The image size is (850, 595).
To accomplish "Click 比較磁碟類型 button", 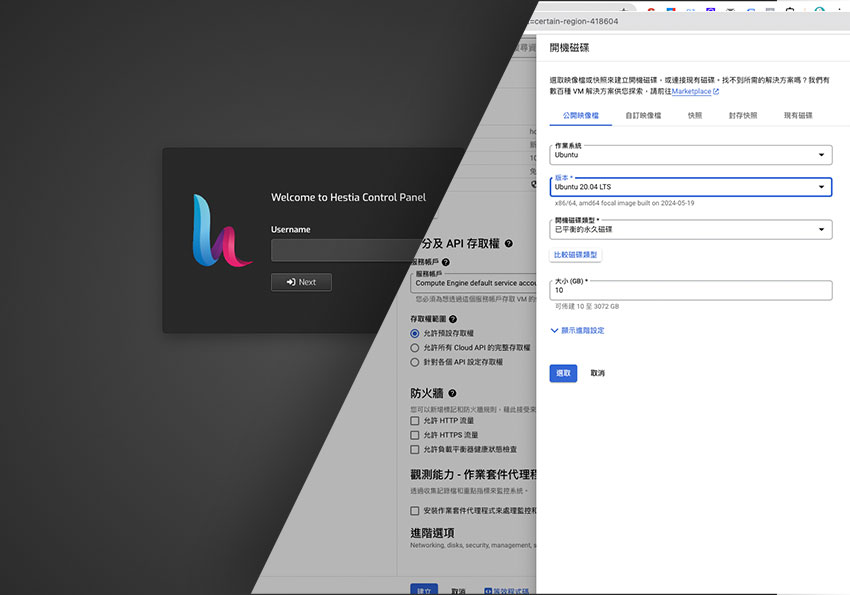I will (x=575, y=255).
